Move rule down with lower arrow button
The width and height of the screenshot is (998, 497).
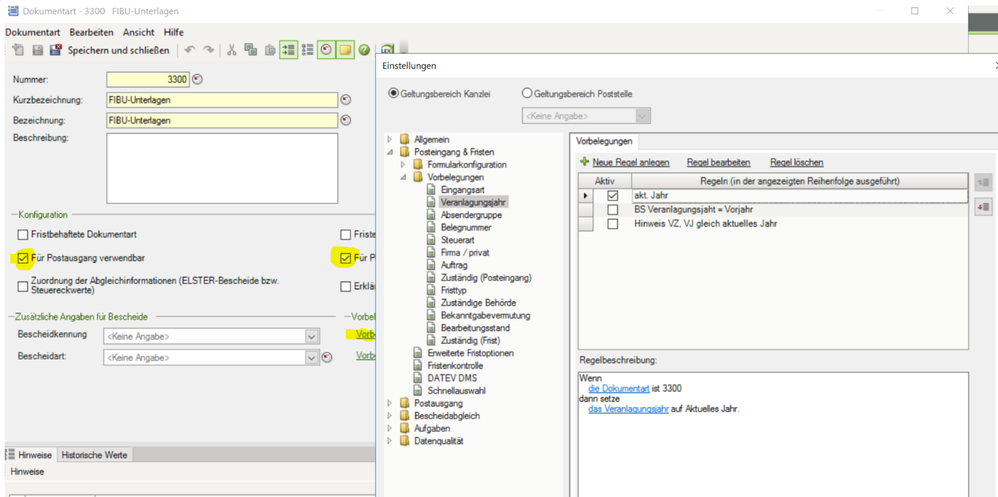click(983, 207)
